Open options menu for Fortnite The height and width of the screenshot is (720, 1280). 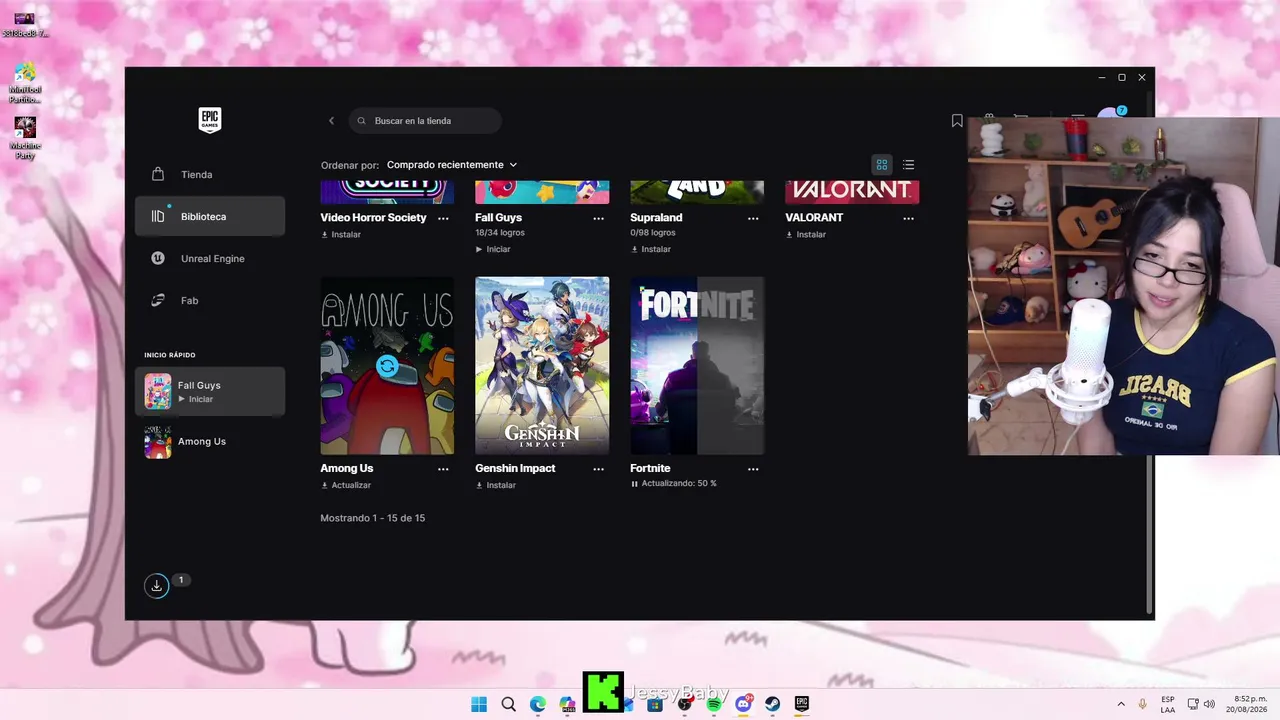coord(753,469)
